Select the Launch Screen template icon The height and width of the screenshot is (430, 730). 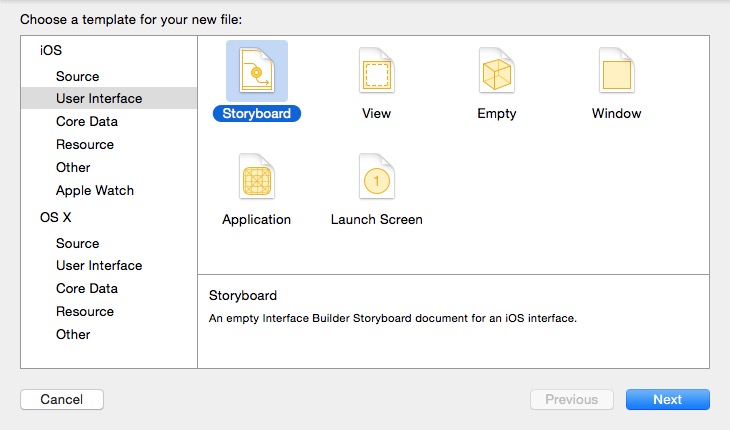coord(376,178)
